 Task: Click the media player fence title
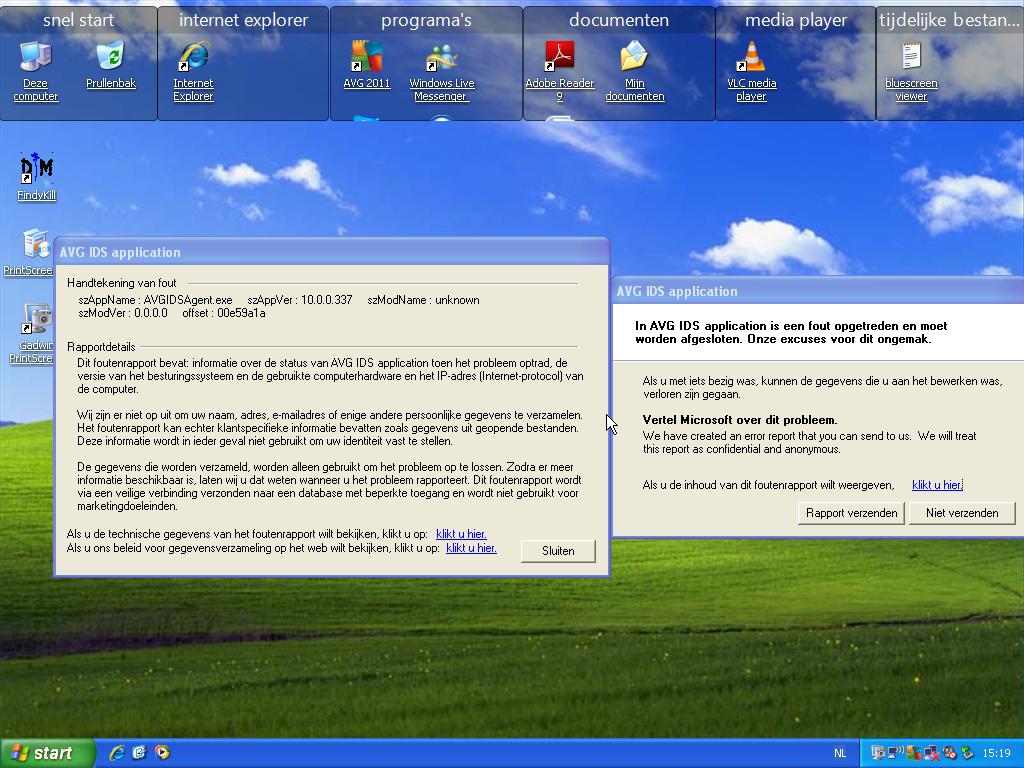pos(796,20)
